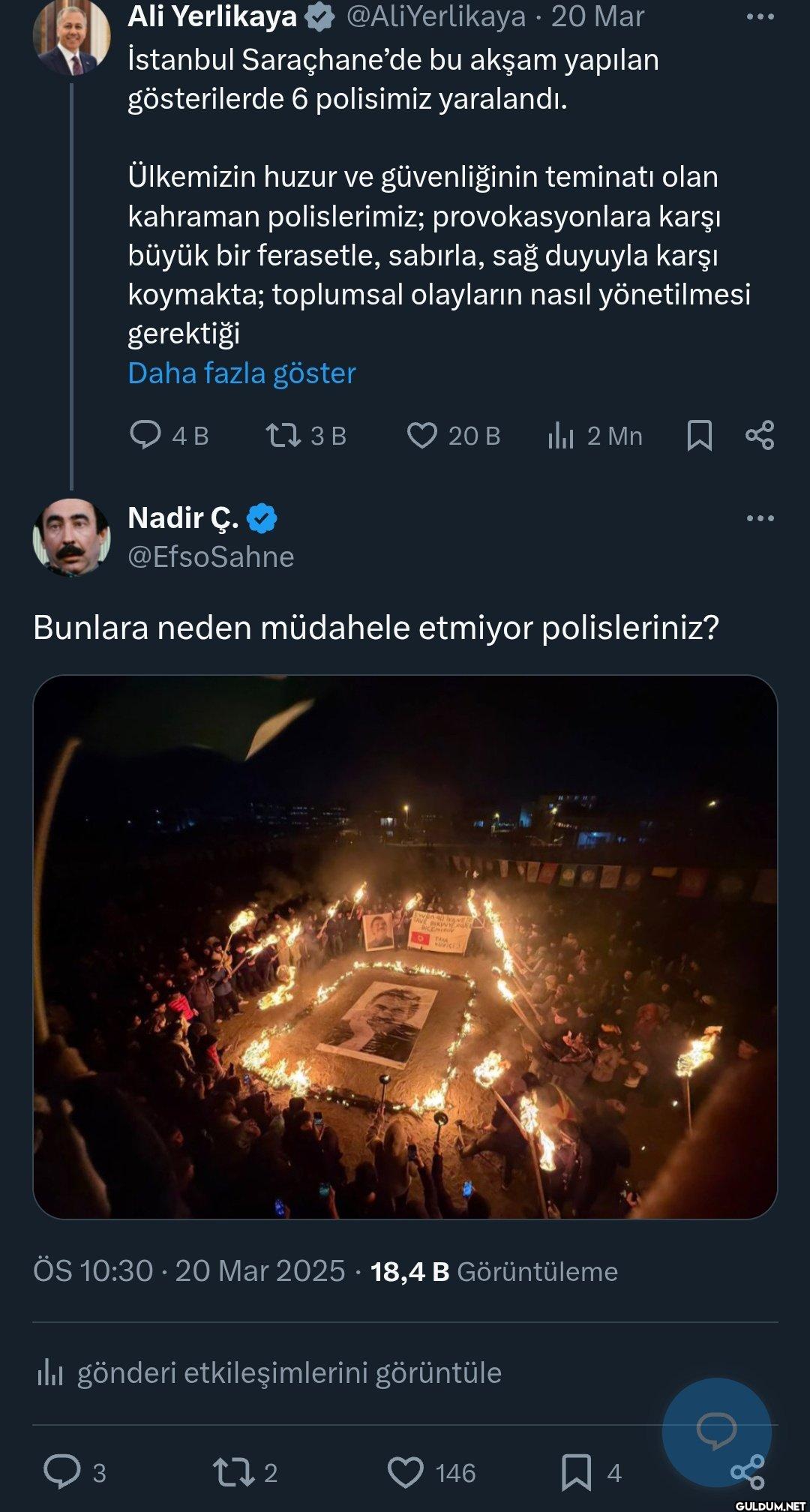This screenshot has height=1512, width=810.
Task: Open Nadir Ç.'s profile avatar
Action: click(71, 537)
